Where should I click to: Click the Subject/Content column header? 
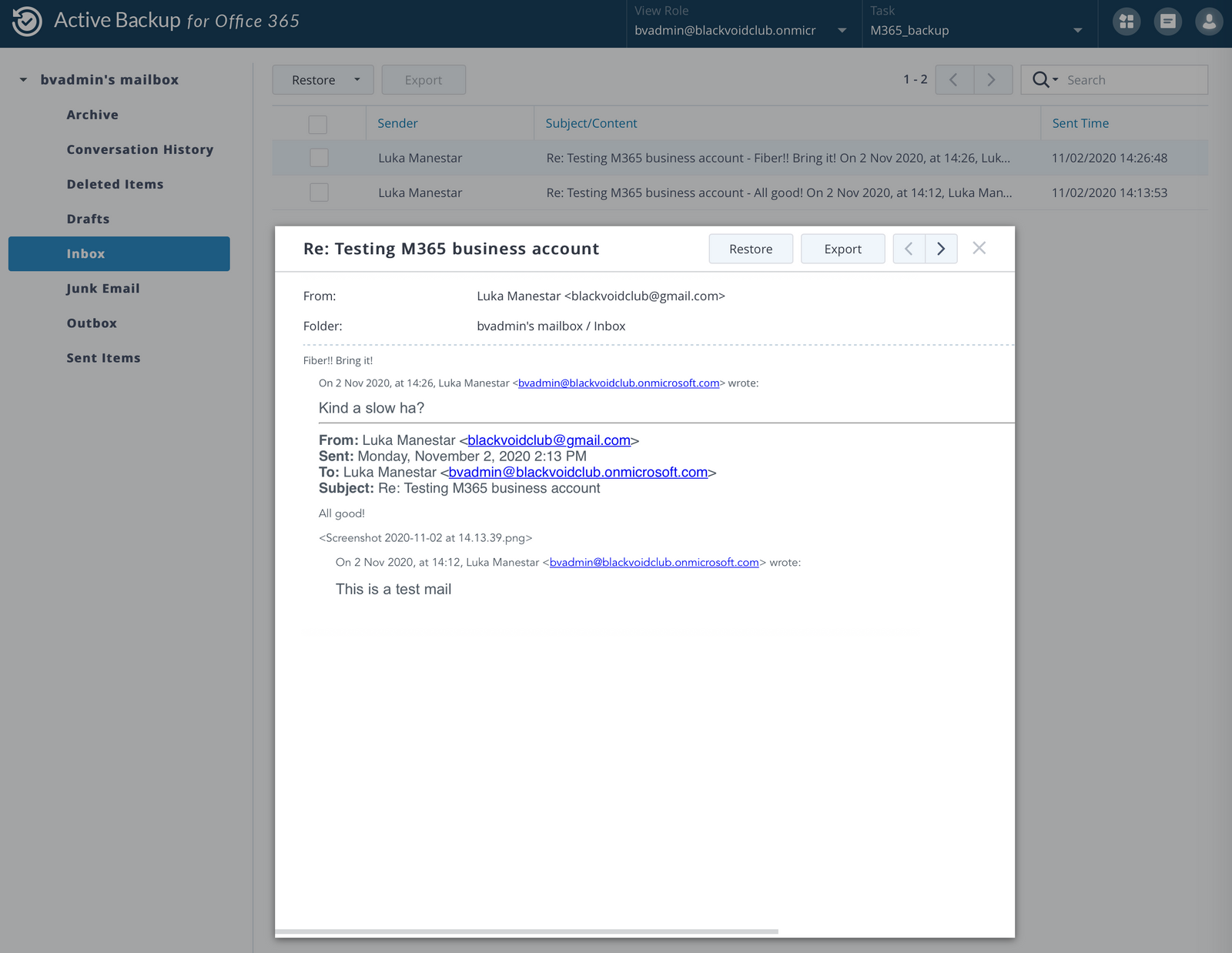[x=591, y=123]
